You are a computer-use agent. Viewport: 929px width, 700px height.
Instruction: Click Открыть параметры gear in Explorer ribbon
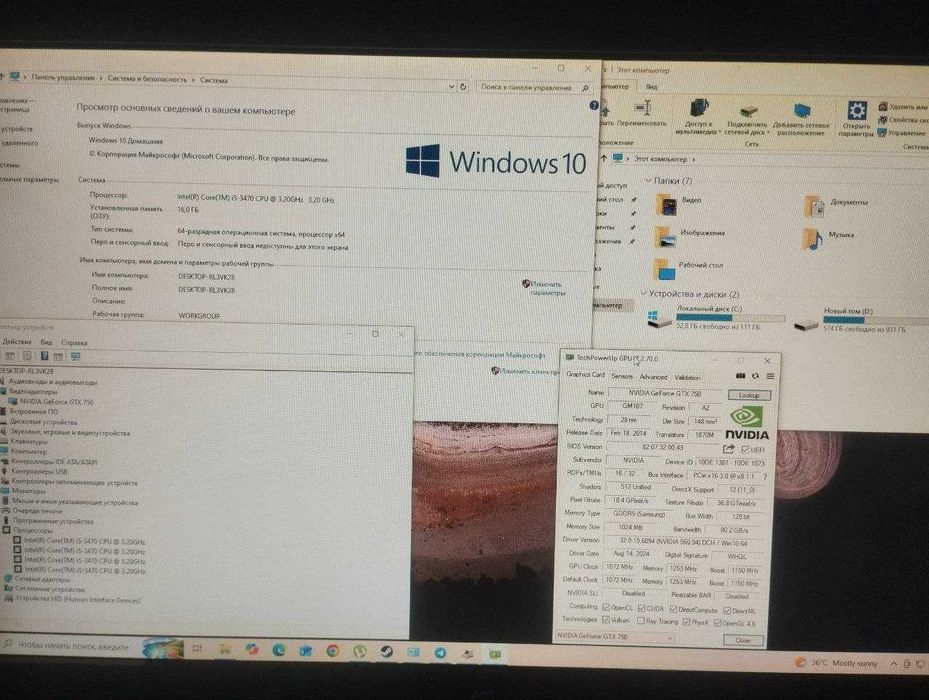(856, 119)
